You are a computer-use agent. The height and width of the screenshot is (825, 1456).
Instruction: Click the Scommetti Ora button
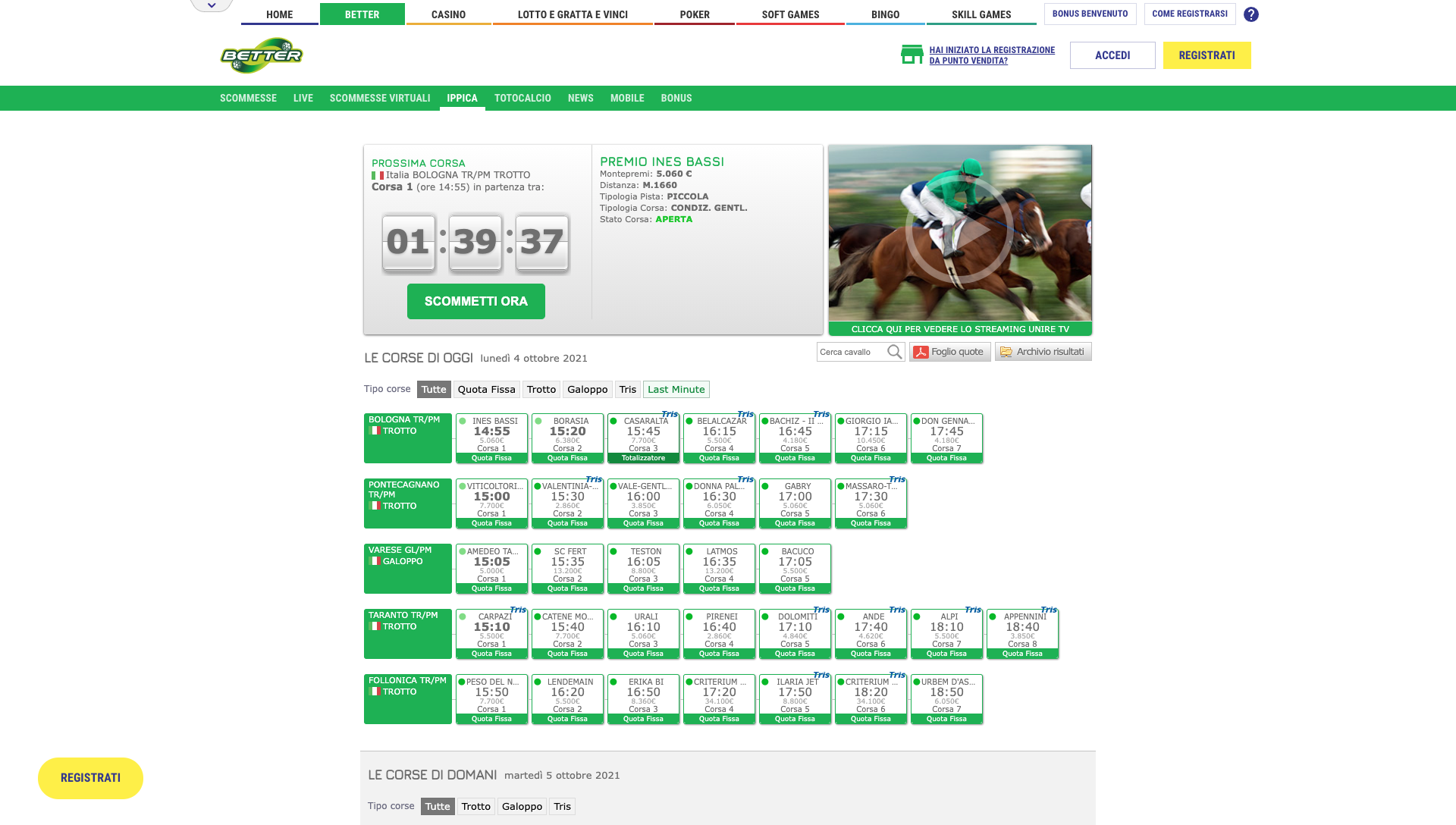[x=475, y=301]
